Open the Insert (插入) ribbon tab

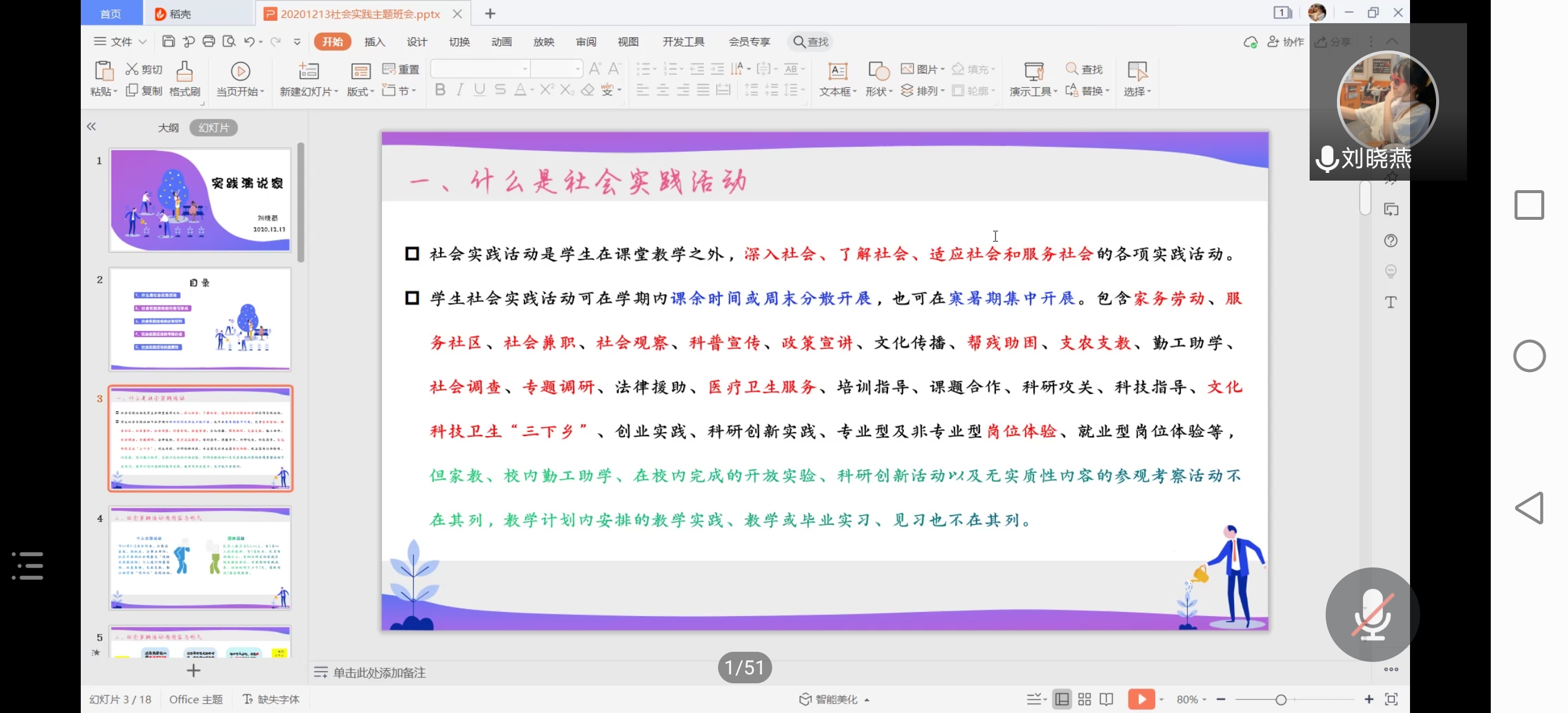point(374,42)
